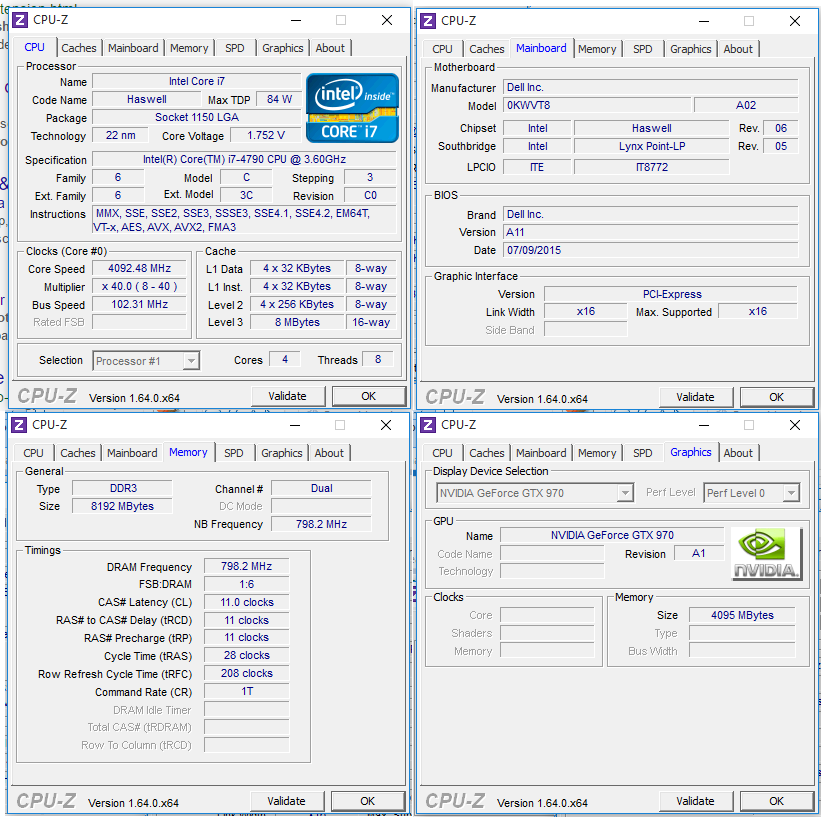Click OK in the Mainboard tab window
Viewport: 822px width, 817px height.
[x=776, y=397]
